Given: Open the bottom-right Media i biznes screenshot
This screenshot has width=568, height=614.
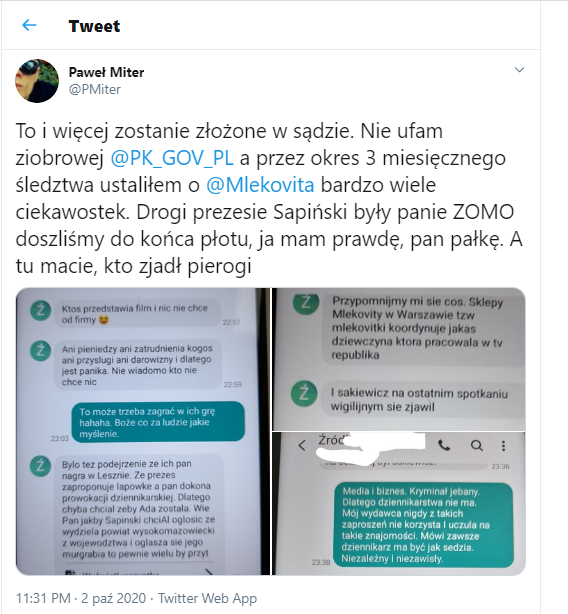Looking at the screenshot, I should tap(399, 504).
